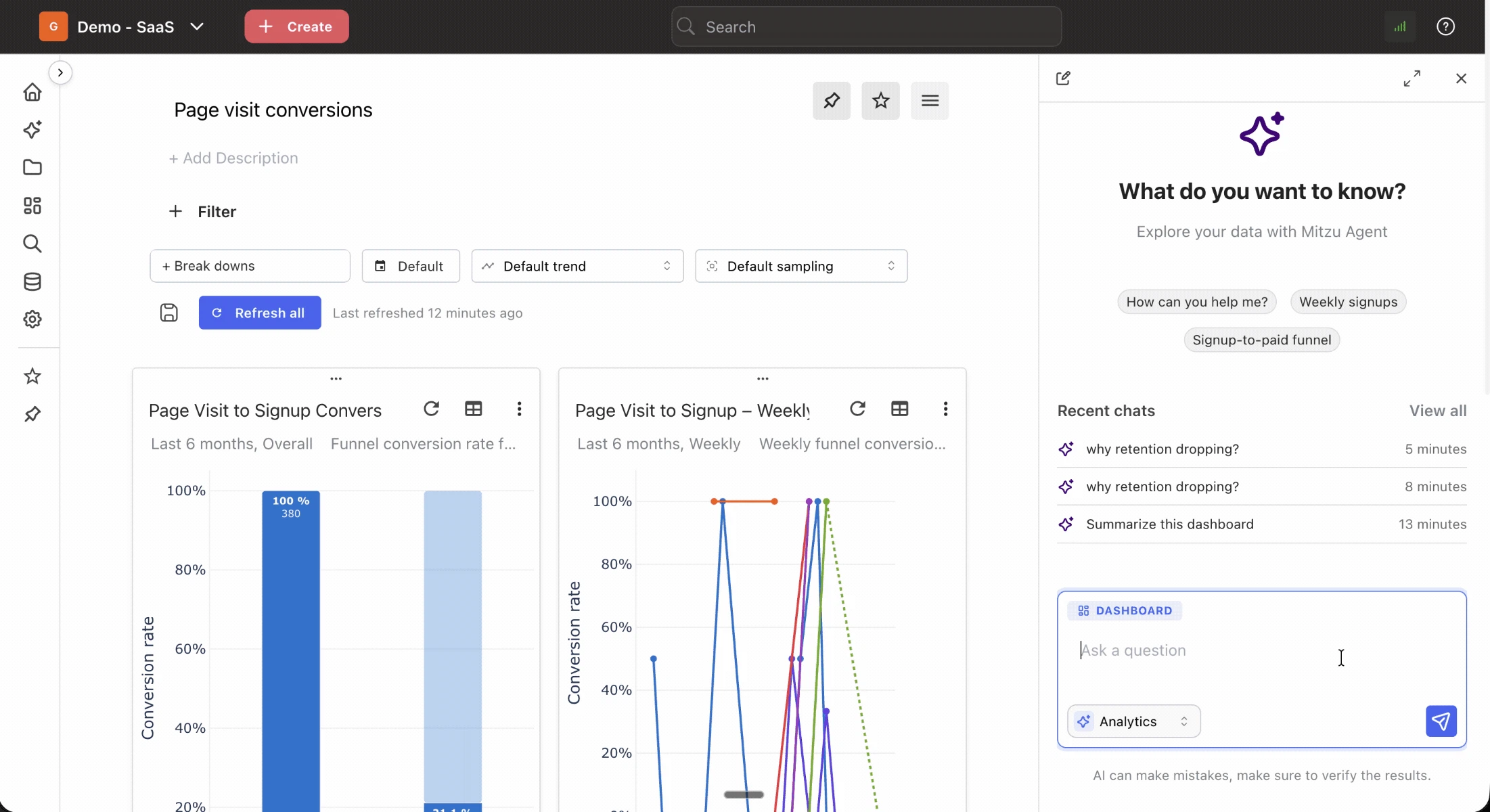Click the save dashboard icon

(x=168, y=313)
